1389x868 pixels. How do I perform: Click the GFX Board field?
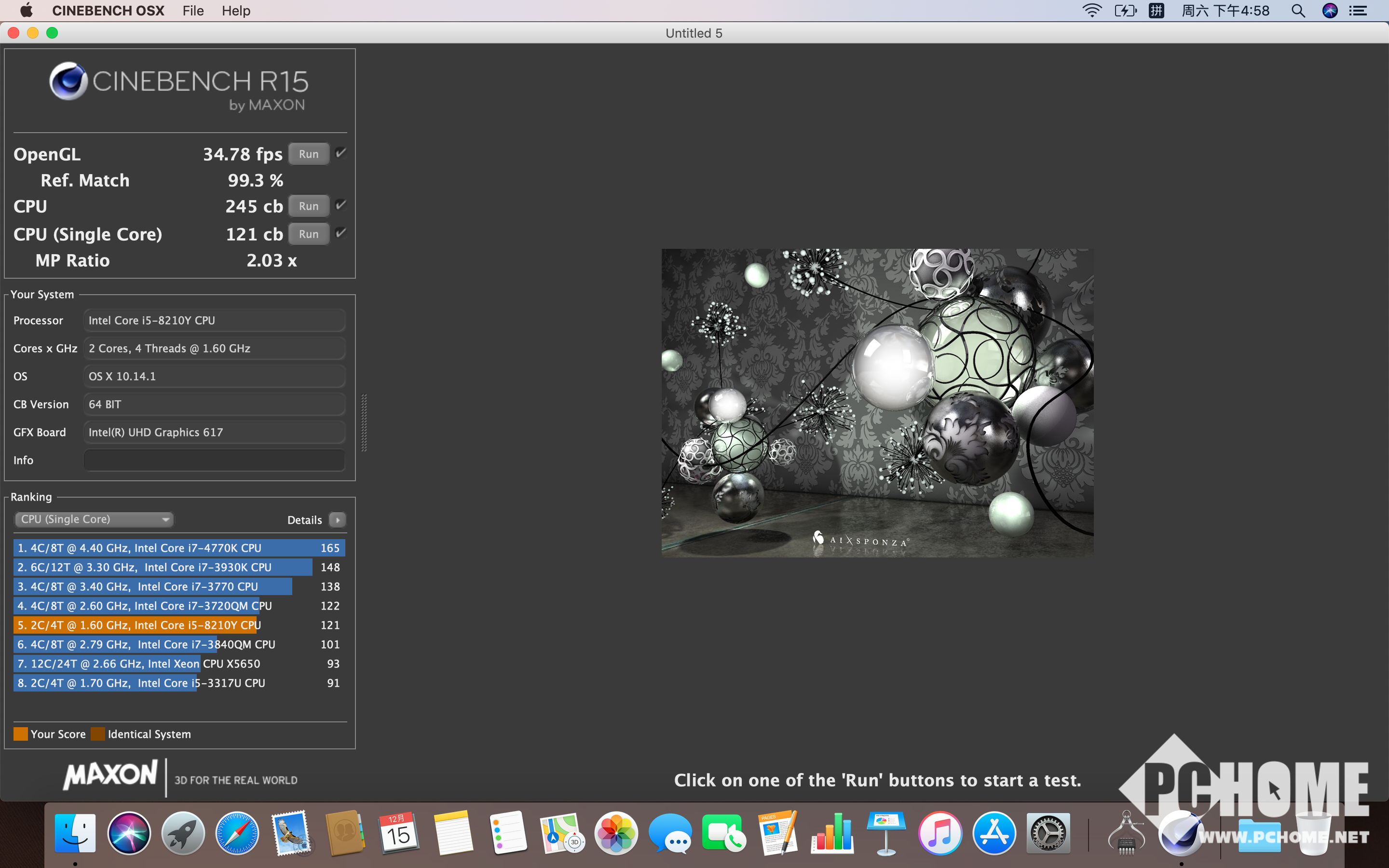click(x=215, y=432)
